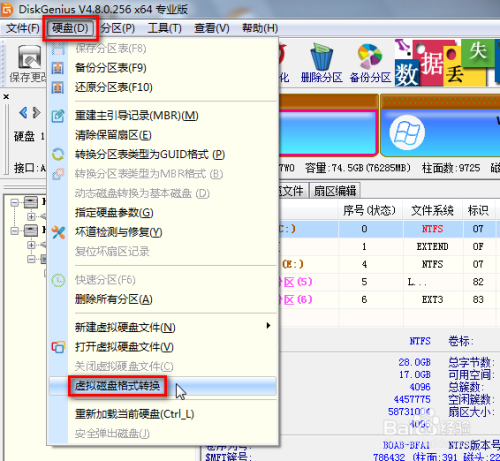Click the next disk right arrow

(37, 113)
